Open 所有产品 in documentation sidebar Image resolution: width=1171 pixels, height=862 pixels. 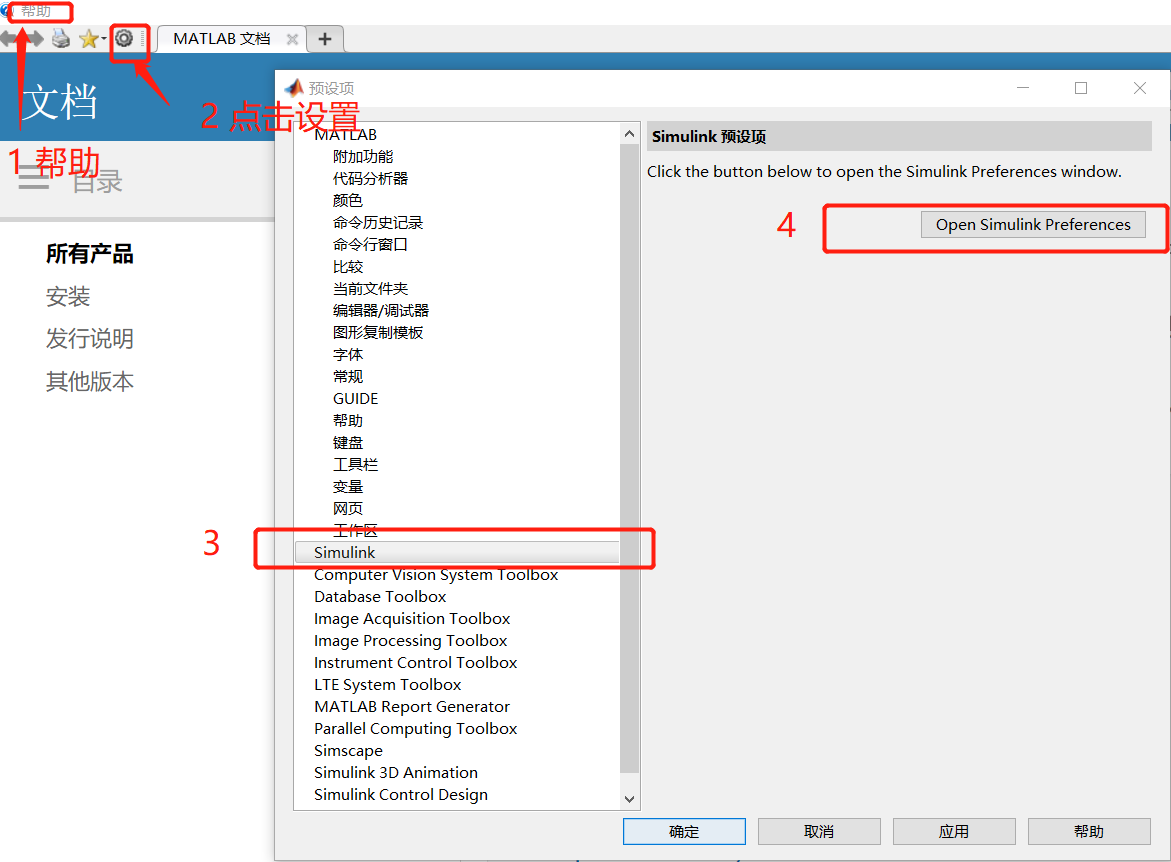tap(90, 254)
